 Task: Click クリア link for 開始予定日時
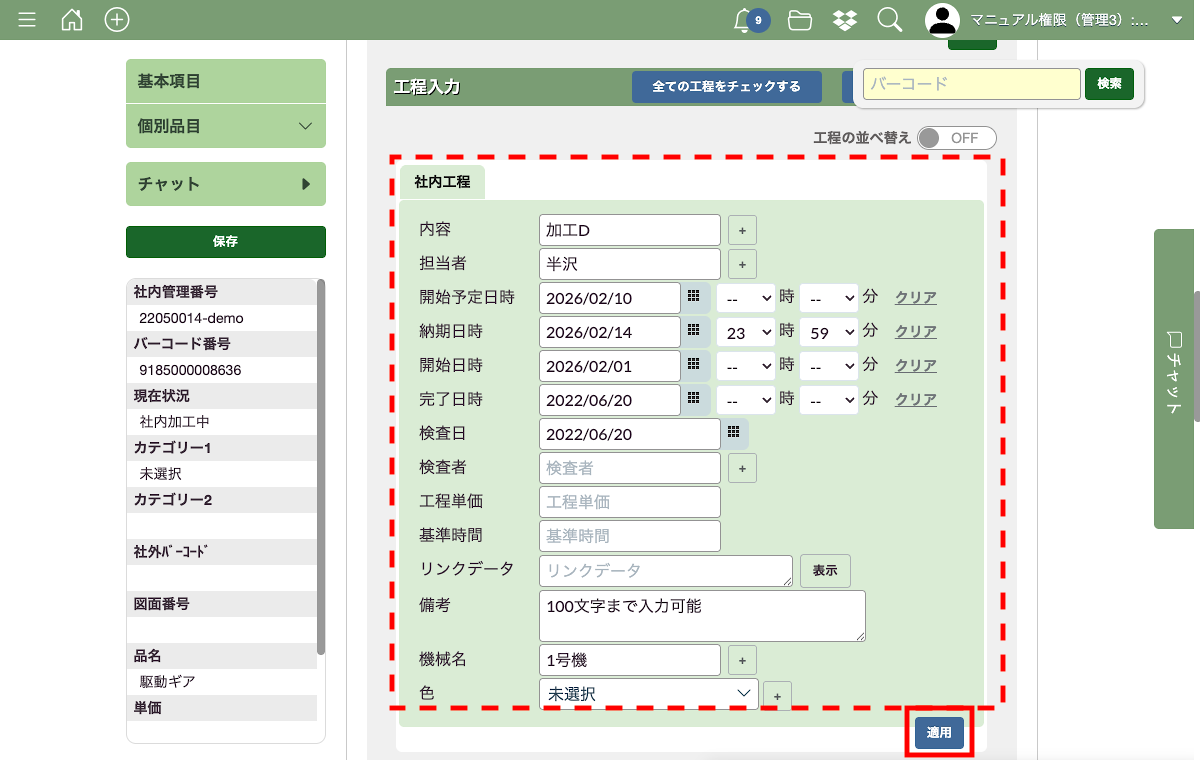pos(915,297)
